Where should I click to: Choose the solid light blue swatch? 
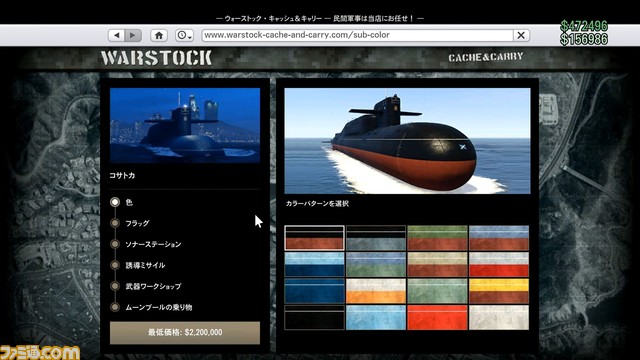click(376, 318)
